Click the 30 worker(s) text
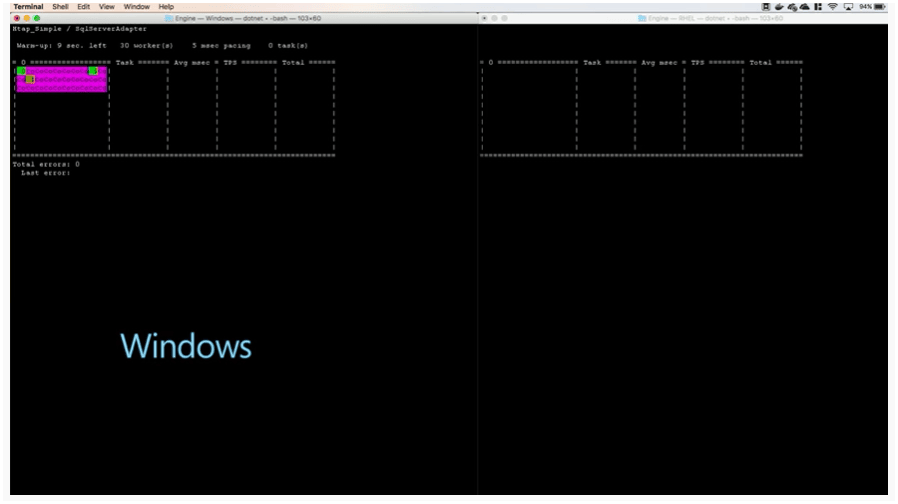Viewport: 898px width, 504px height. click(146, 46)
